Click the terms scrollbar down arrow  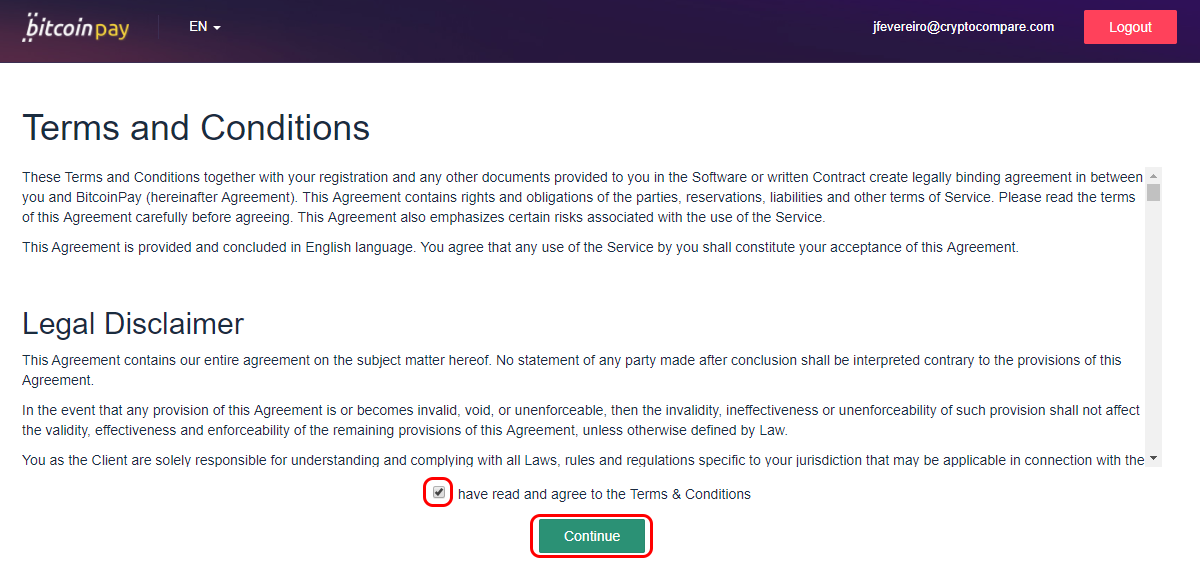(x=1154, y=458)
